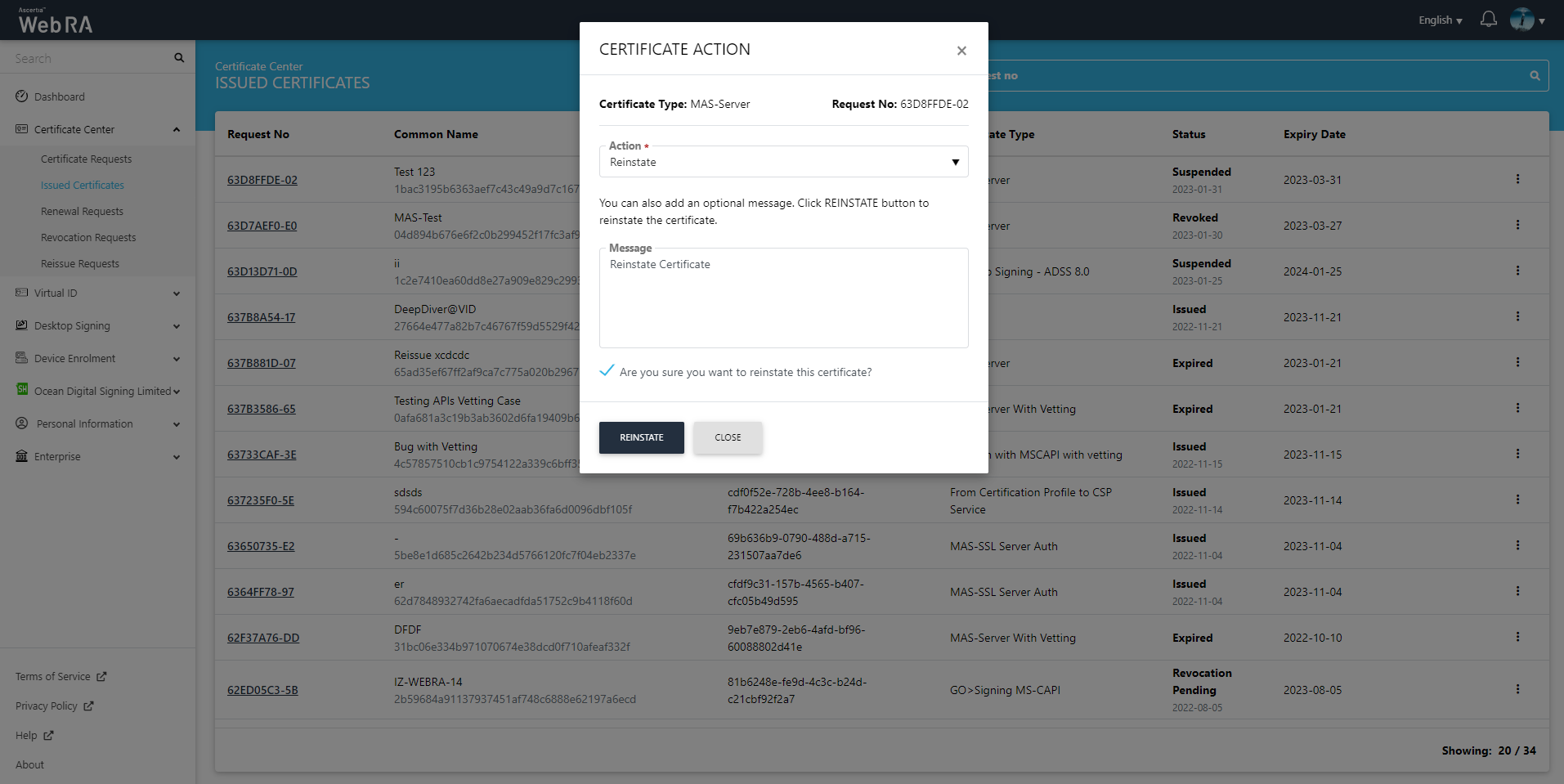Toggle the reinstate confirmation checkbox
This screenshot has height=784, width=1564.
pos(607,371)
